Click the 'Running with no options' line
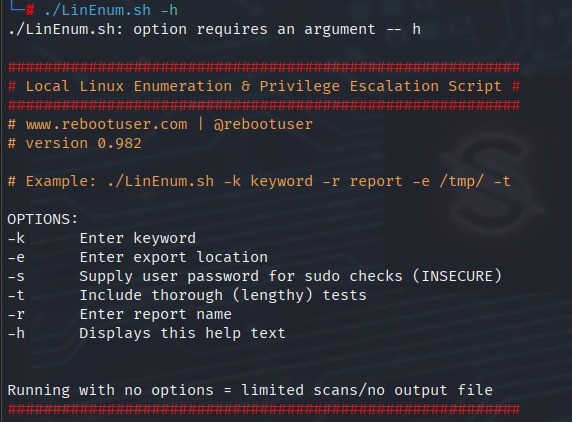The width and height of the screenshot is (572, 422). coord(250,390)
